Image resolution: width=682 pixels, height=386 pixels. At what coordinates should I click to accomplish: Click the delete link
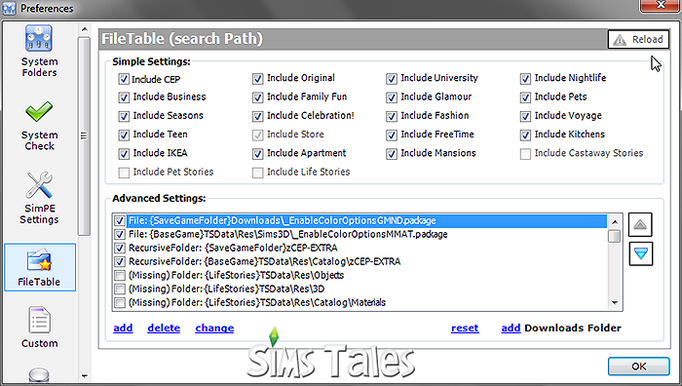164,328
